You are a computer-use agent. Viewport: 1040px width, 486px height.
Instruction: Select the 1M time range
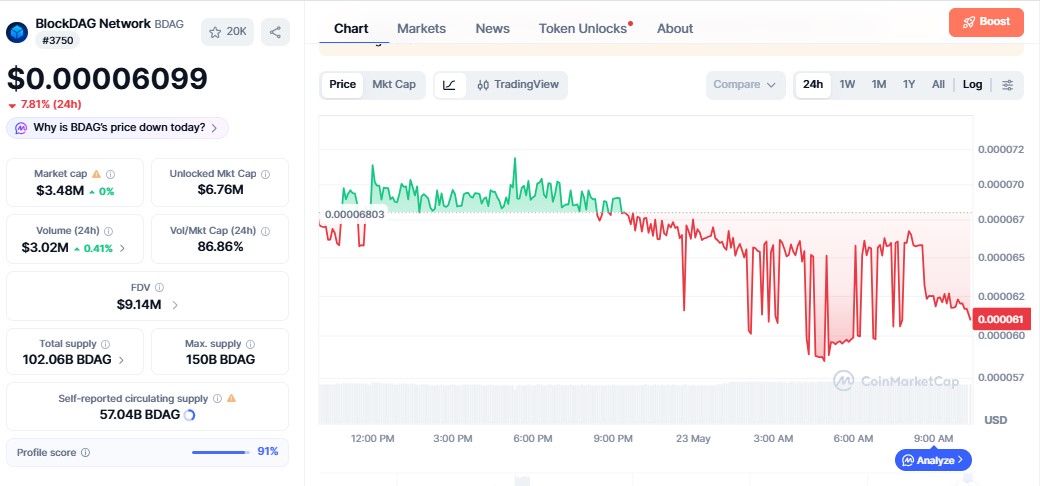click(879, 85)
